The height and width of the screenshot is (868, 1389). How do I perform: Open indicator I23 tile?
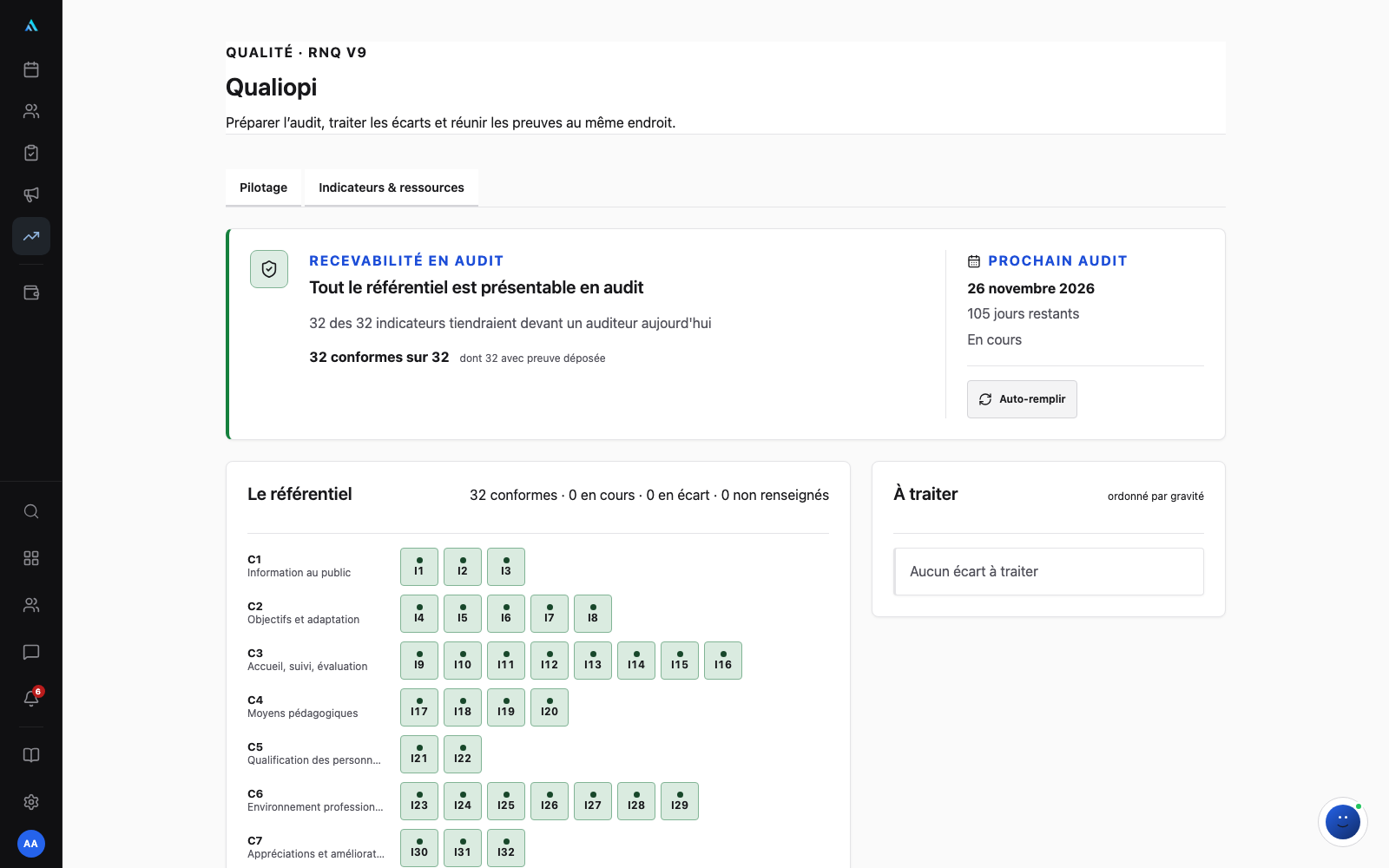coord(419,801)
